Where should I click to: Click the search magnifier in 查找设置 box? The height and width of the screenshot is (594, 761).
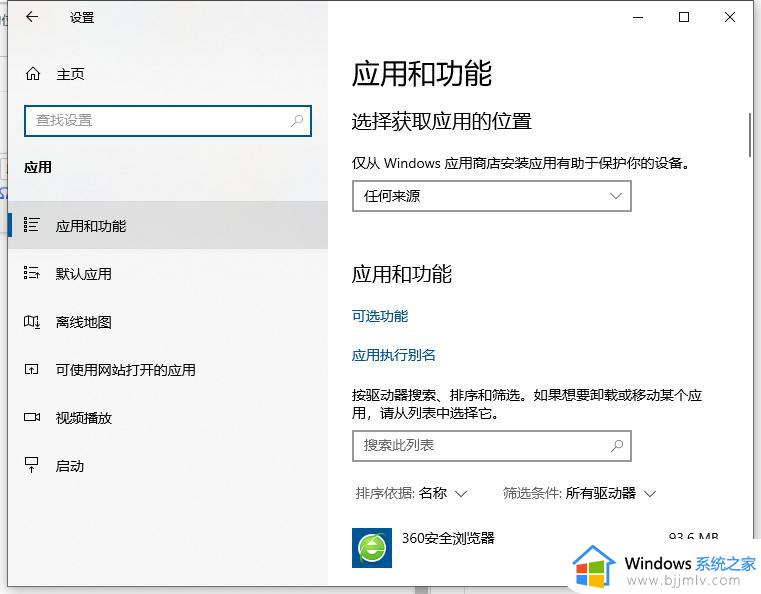[x=297, y=120]
